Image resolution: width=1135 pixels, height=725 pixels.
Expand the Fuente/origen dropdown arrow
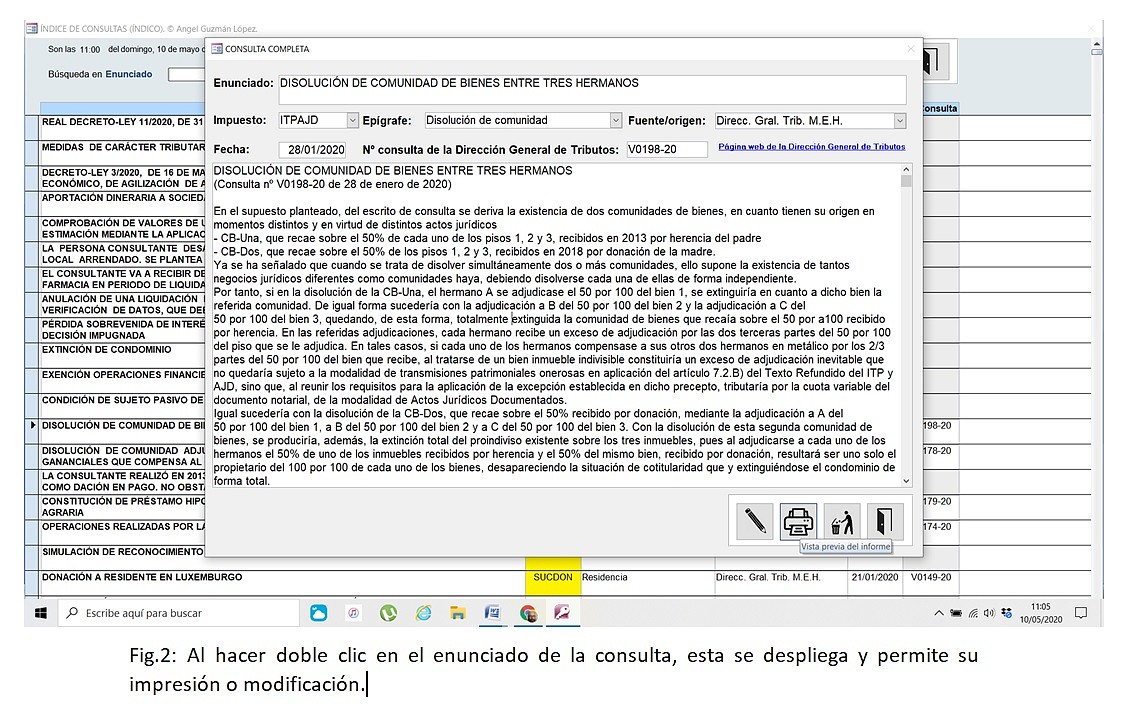[900, 121]
